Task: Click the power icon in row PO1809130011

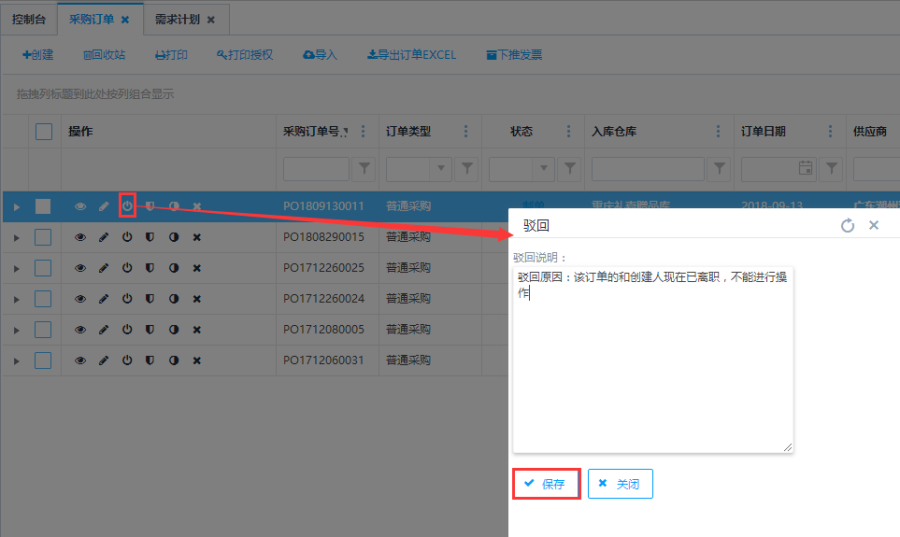Action: pos(127,206)
